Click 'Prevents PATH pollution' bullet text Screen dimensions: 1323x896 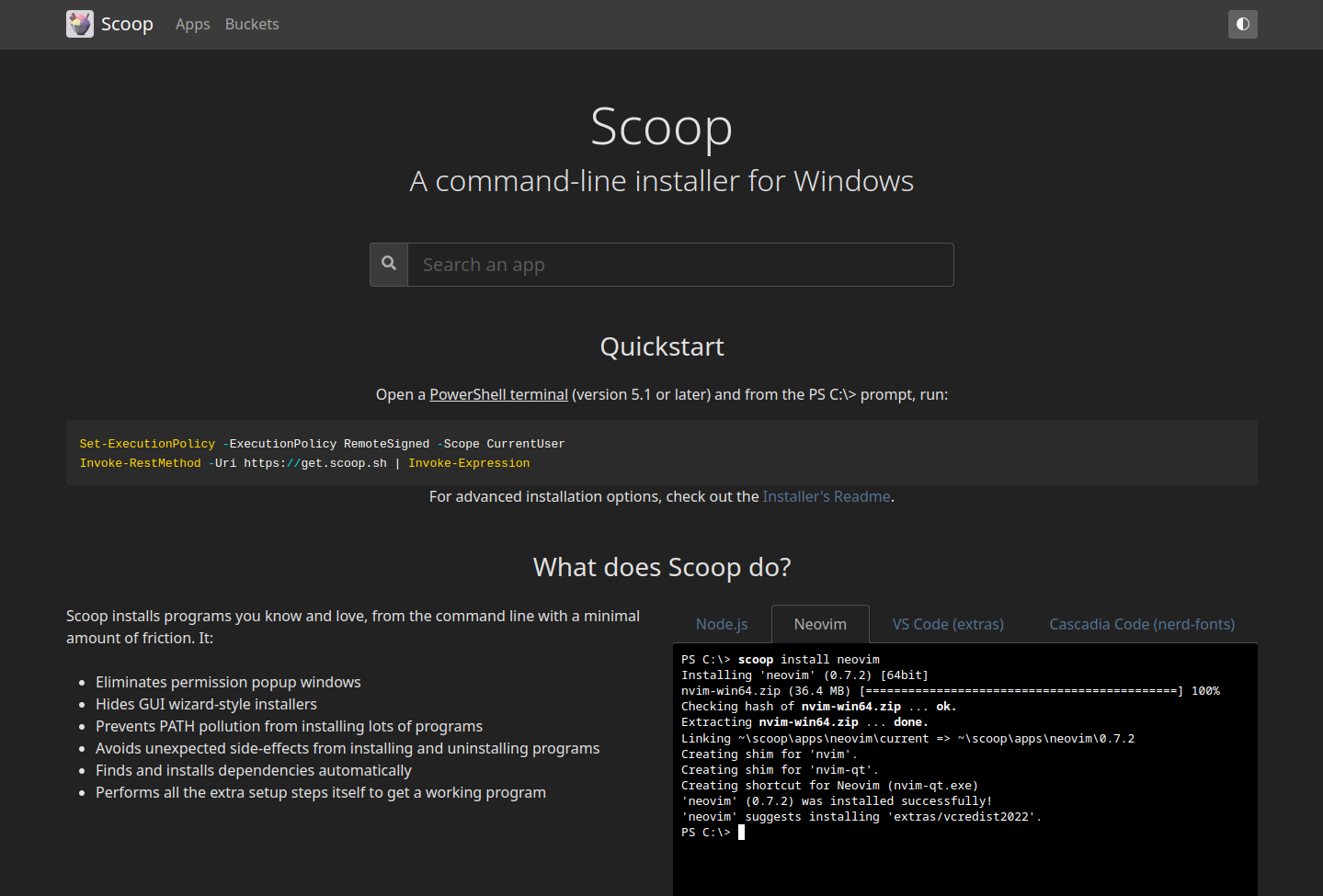point(289,726)
